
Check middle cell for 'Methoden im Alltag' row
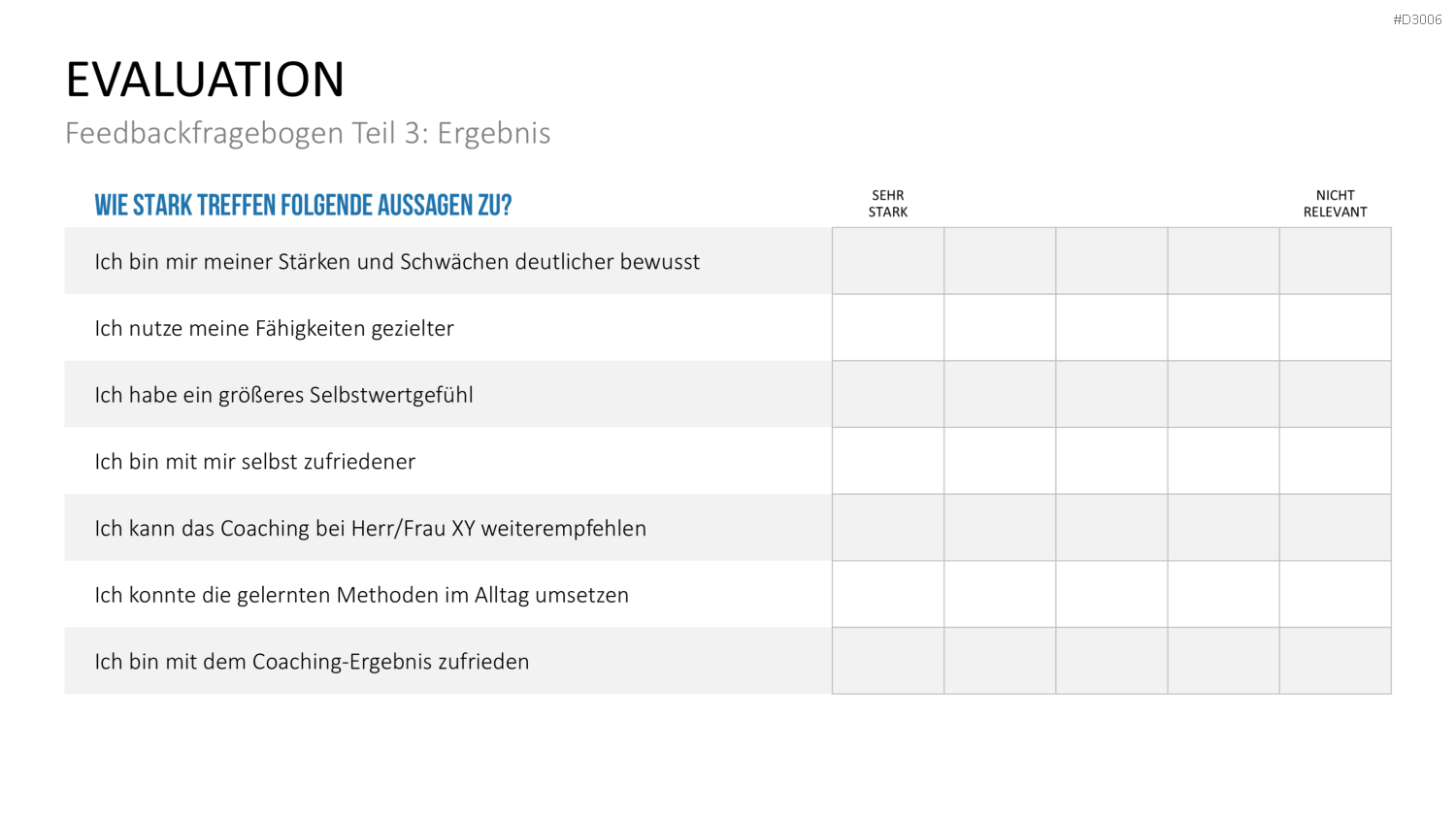[1111, 594]
